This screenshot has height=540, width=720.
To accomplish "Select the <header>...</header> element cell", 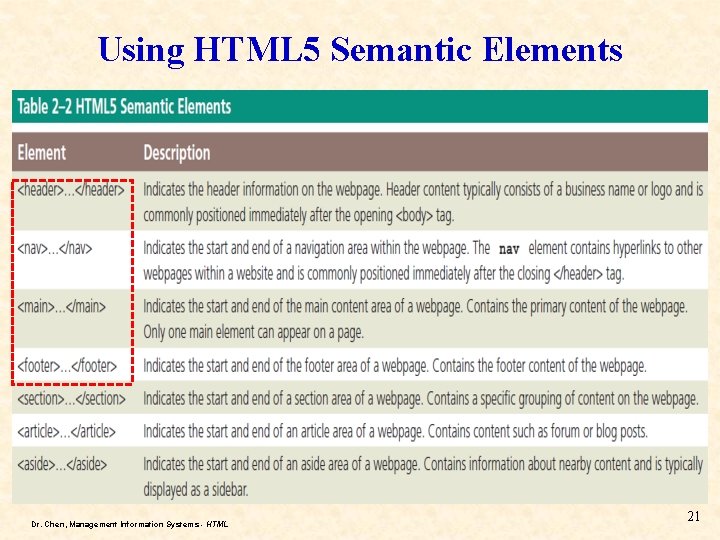I will pyautogui.click(x=71, y=189).
